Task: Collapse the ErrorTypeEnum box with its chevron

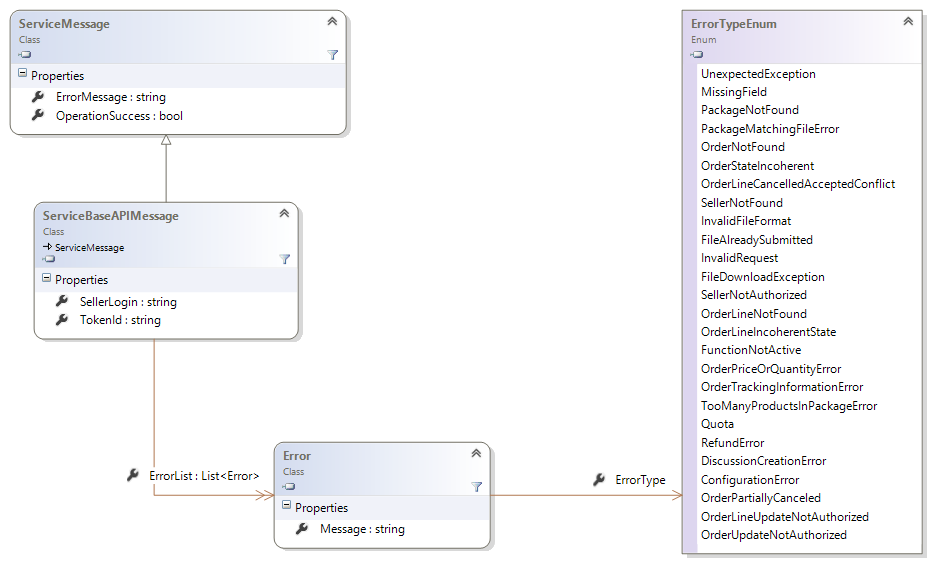Action: coord(908,21)
